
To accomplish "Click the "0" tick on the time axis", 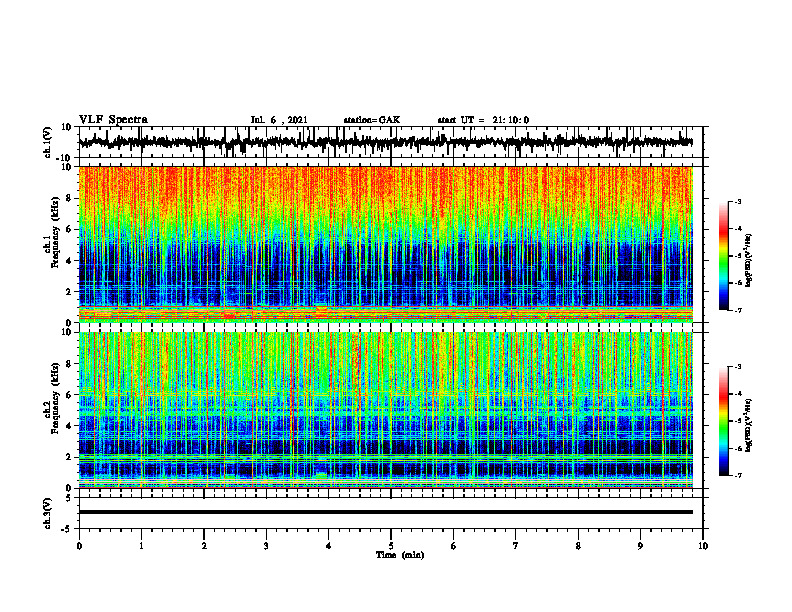I will click(x=79, y=546).
